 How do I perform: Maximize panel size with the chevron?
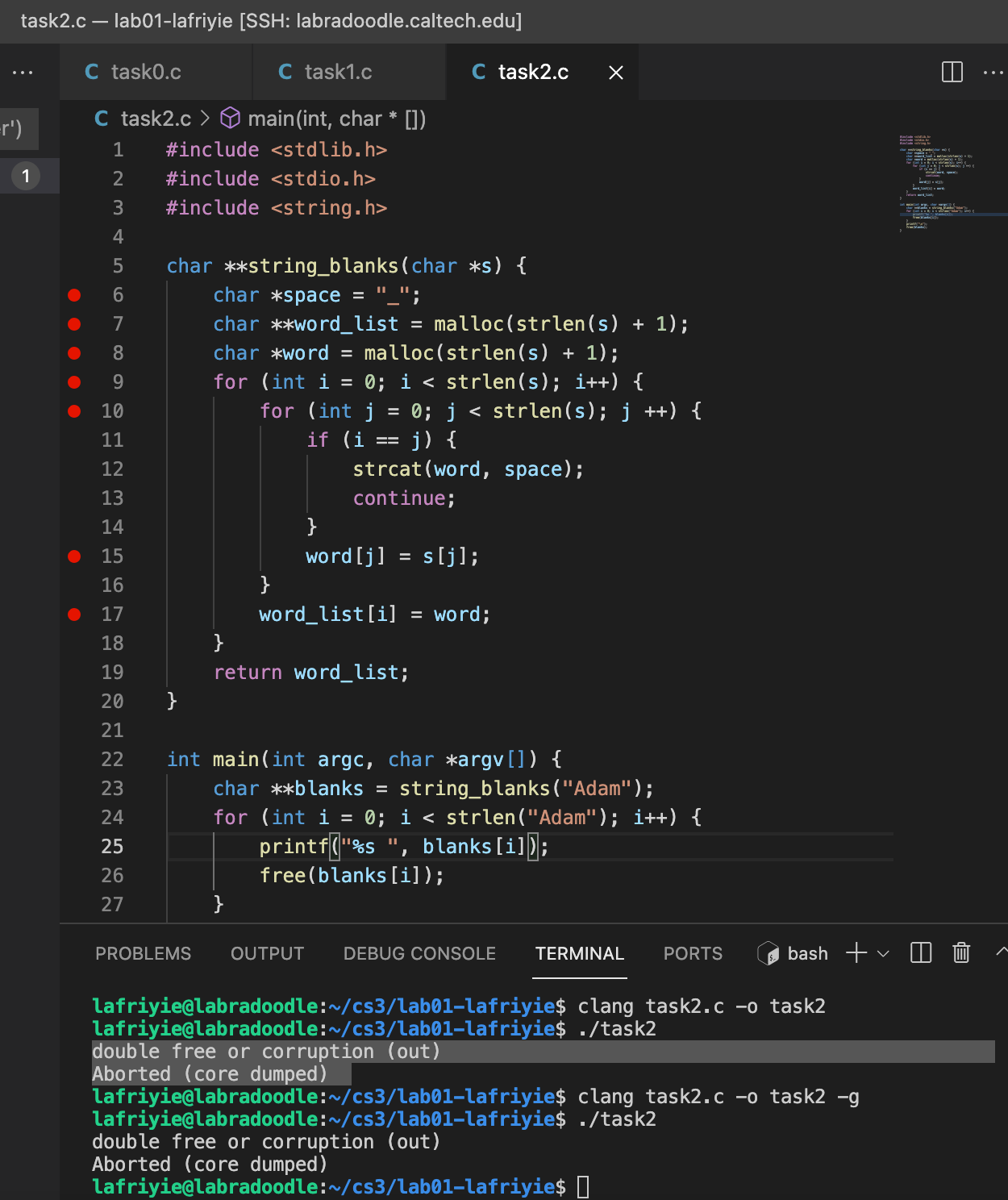tap(1001, 952)
